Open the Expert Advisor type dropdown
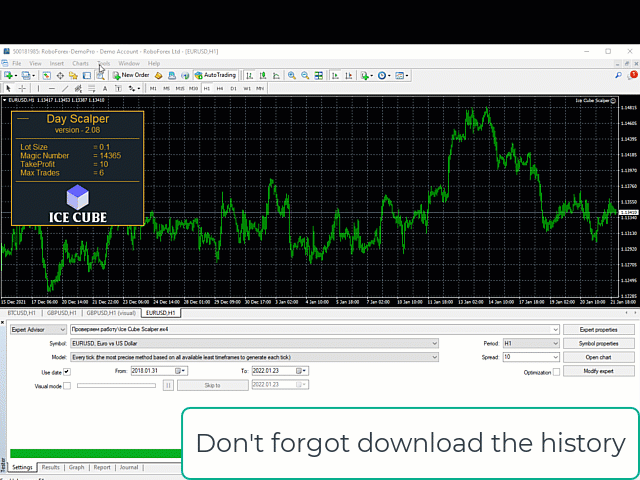Viewport: 640px width, 480px height. pos(38,329)
